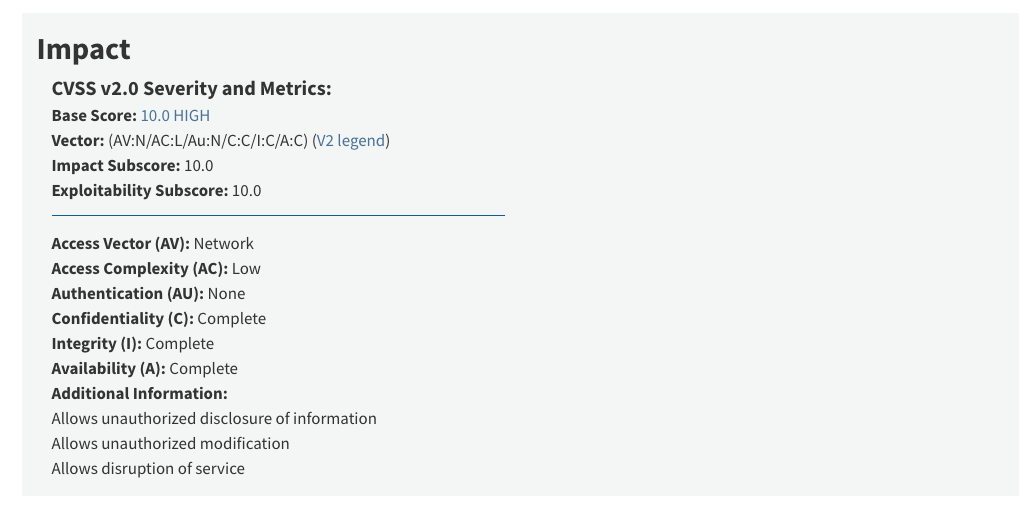Click the Additional Information label
The width and height of the screenshot is (1035, 512).
click(139, 394)
